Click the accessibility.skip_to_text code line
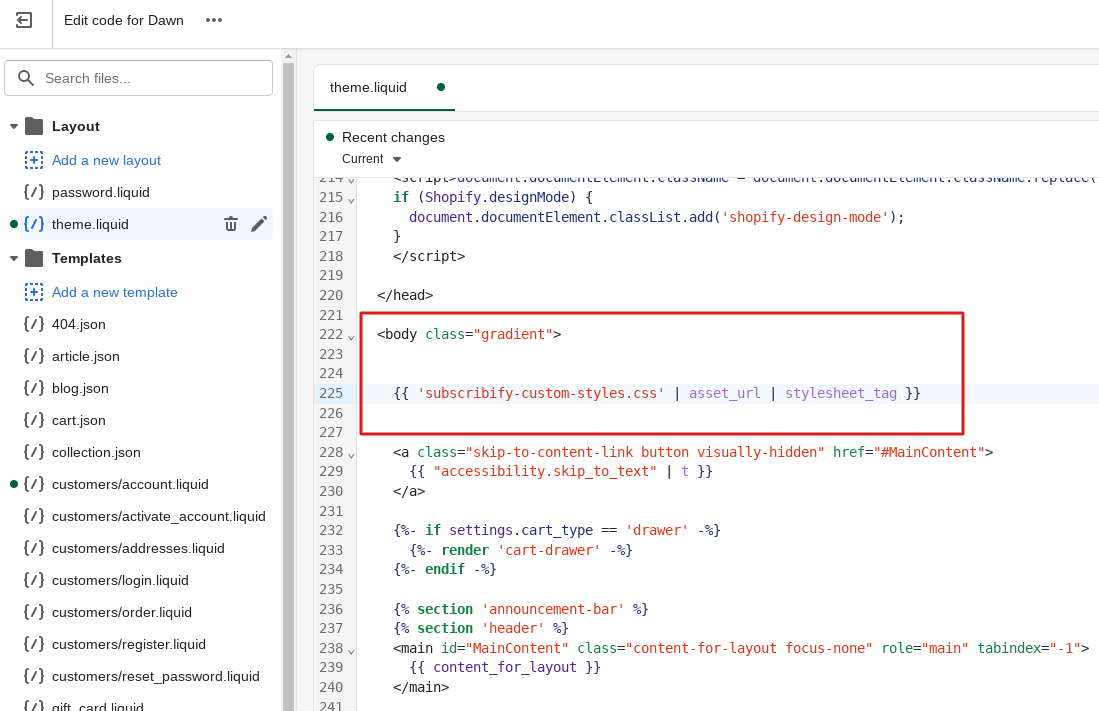The width and height of the screenshot is (1099, 711). tap(561, 471)
